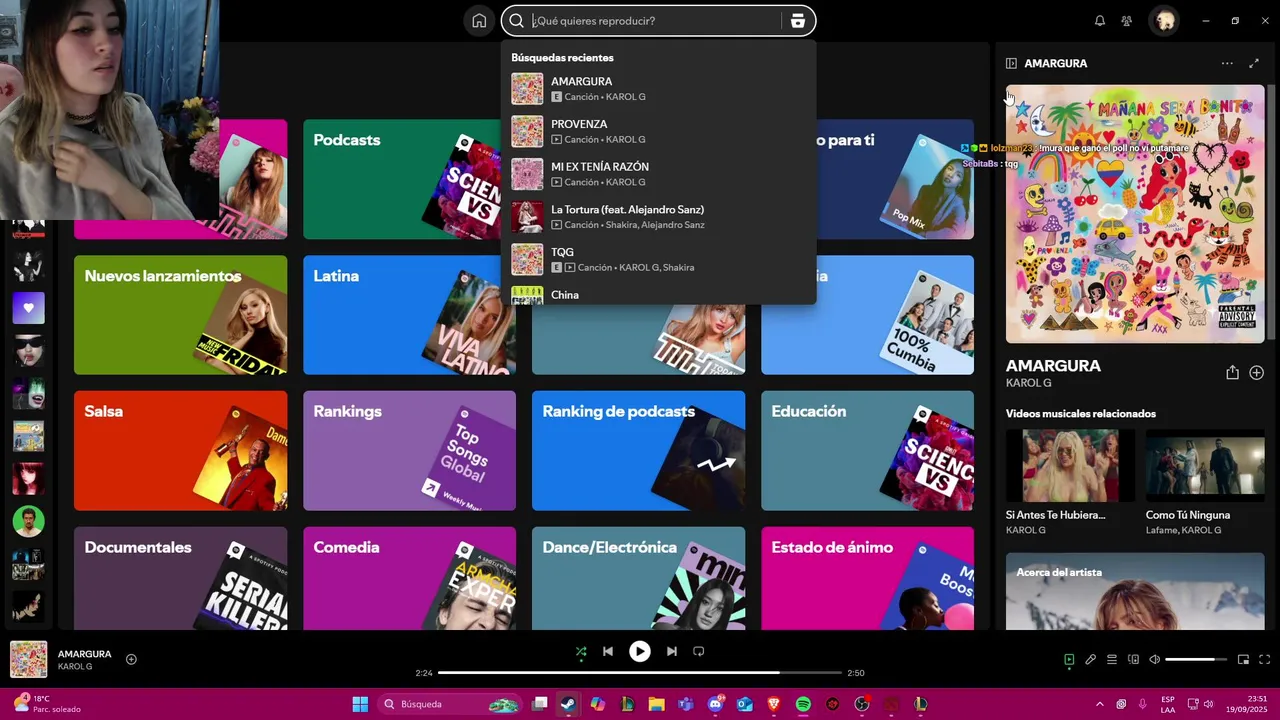Skip to the next track

[672, 651]
